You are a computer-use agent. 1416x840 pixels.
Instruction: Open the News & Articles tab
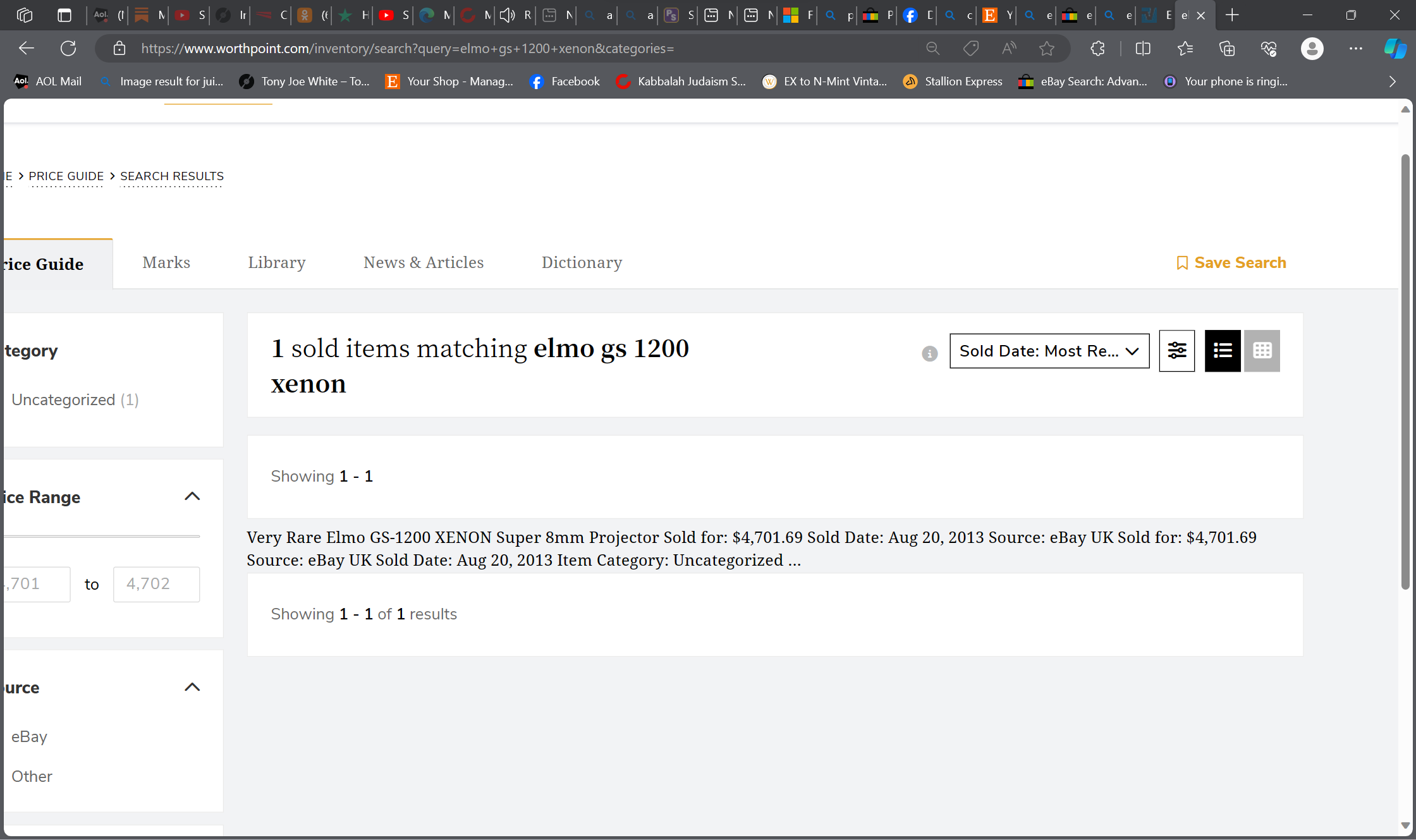coord(424,262)
